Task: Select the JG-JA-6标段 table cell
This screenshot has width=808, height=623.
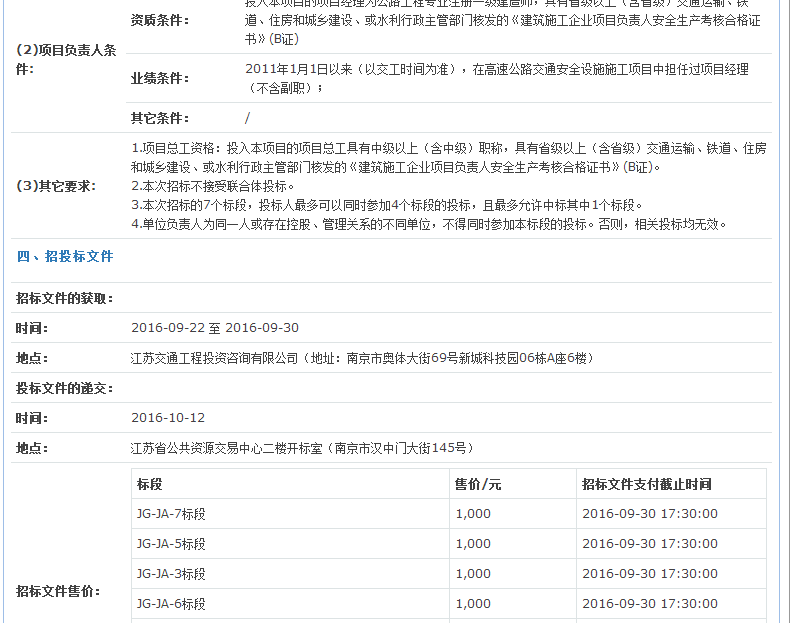Action: tap(171, 604)
